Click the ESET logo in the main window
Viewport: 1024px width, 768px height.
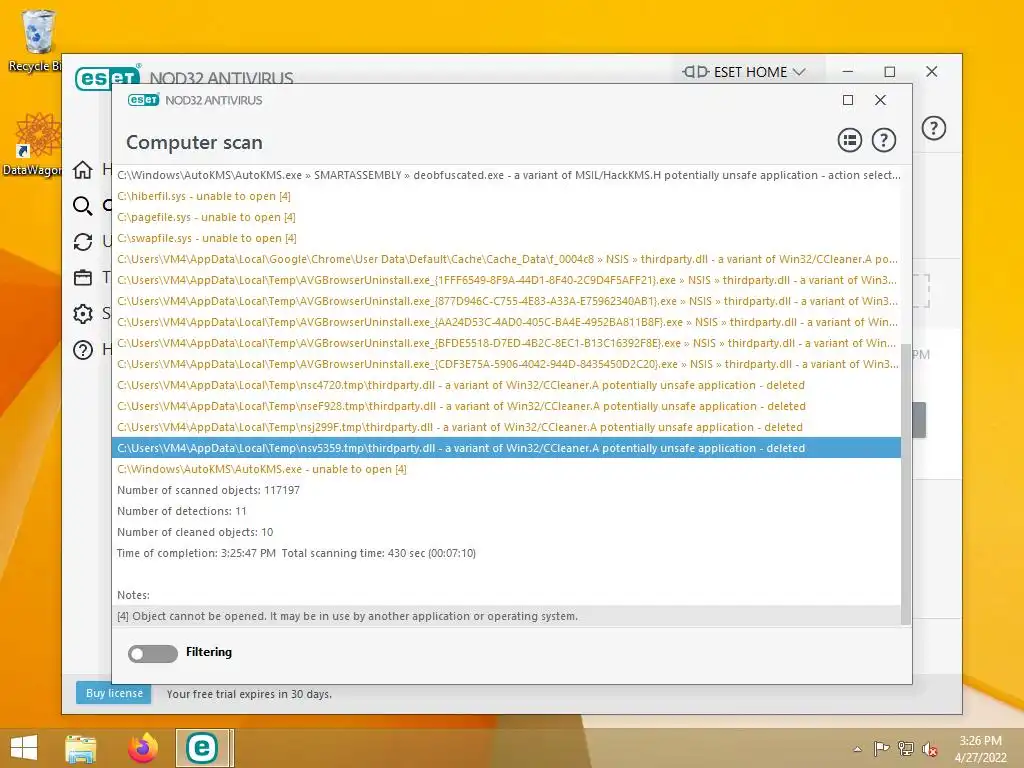pos(108,77)
